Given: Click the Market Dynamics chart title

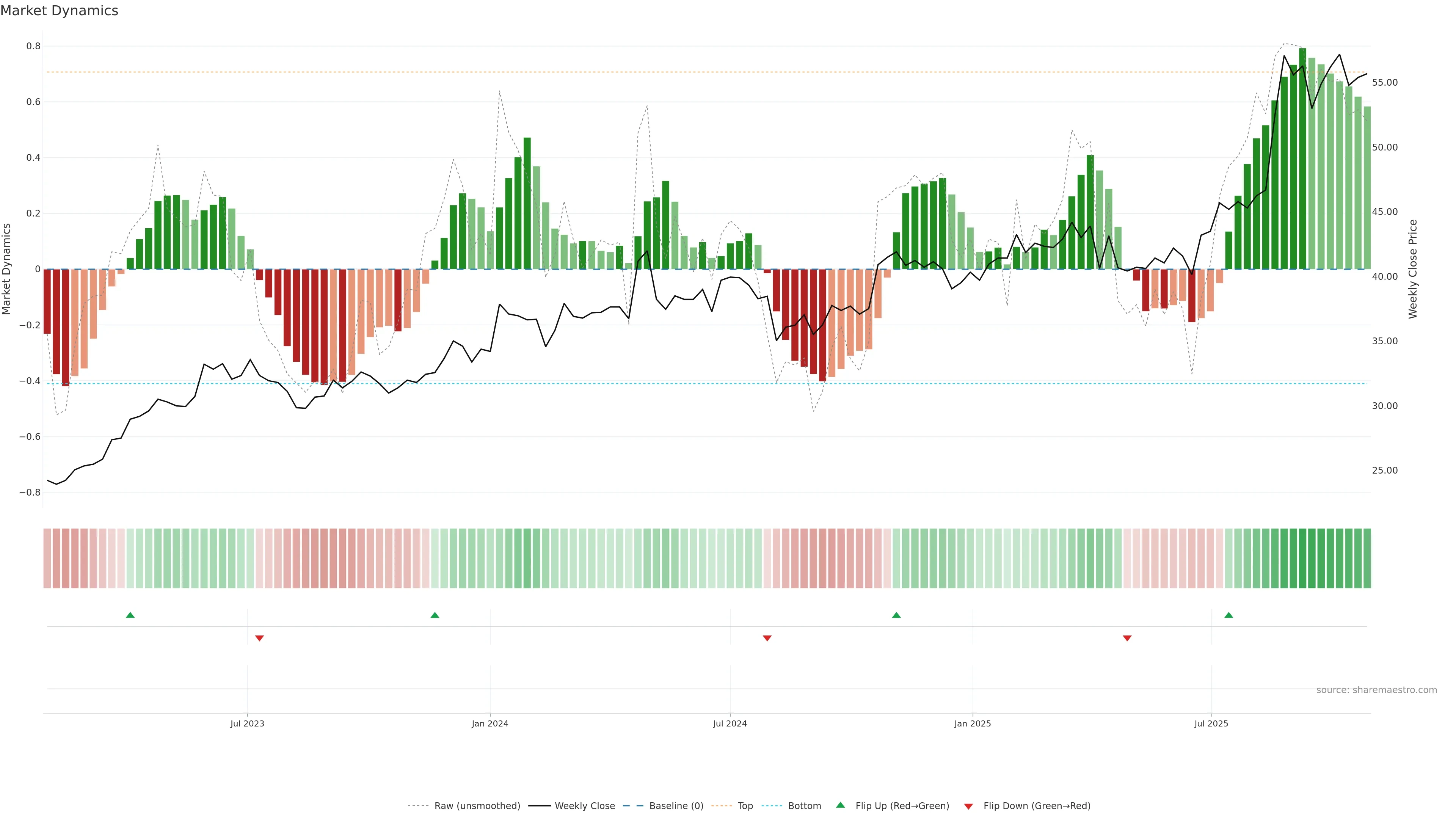Looking at the screenshot, I should [60, 11].
